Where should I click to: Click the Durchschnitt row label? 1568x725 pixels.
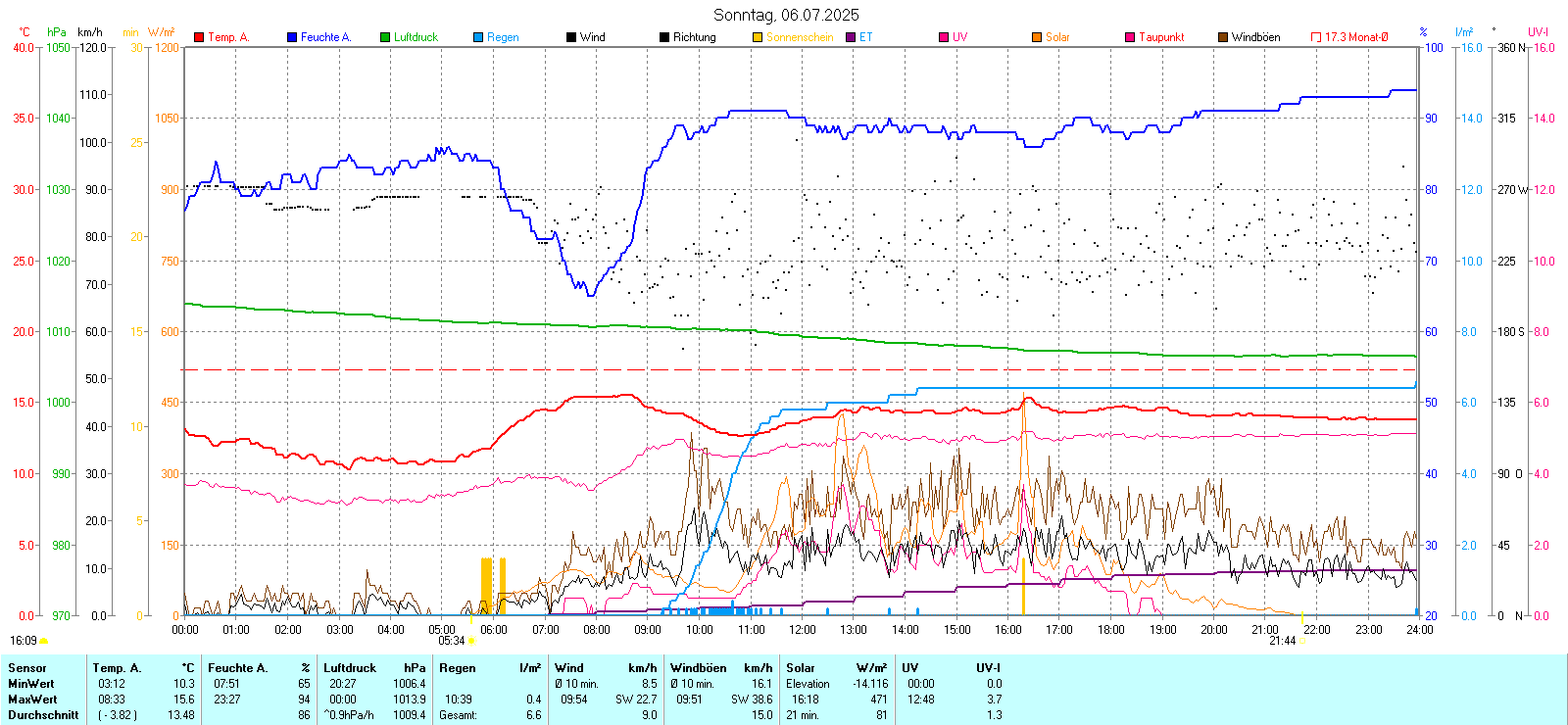click(43, 715)
